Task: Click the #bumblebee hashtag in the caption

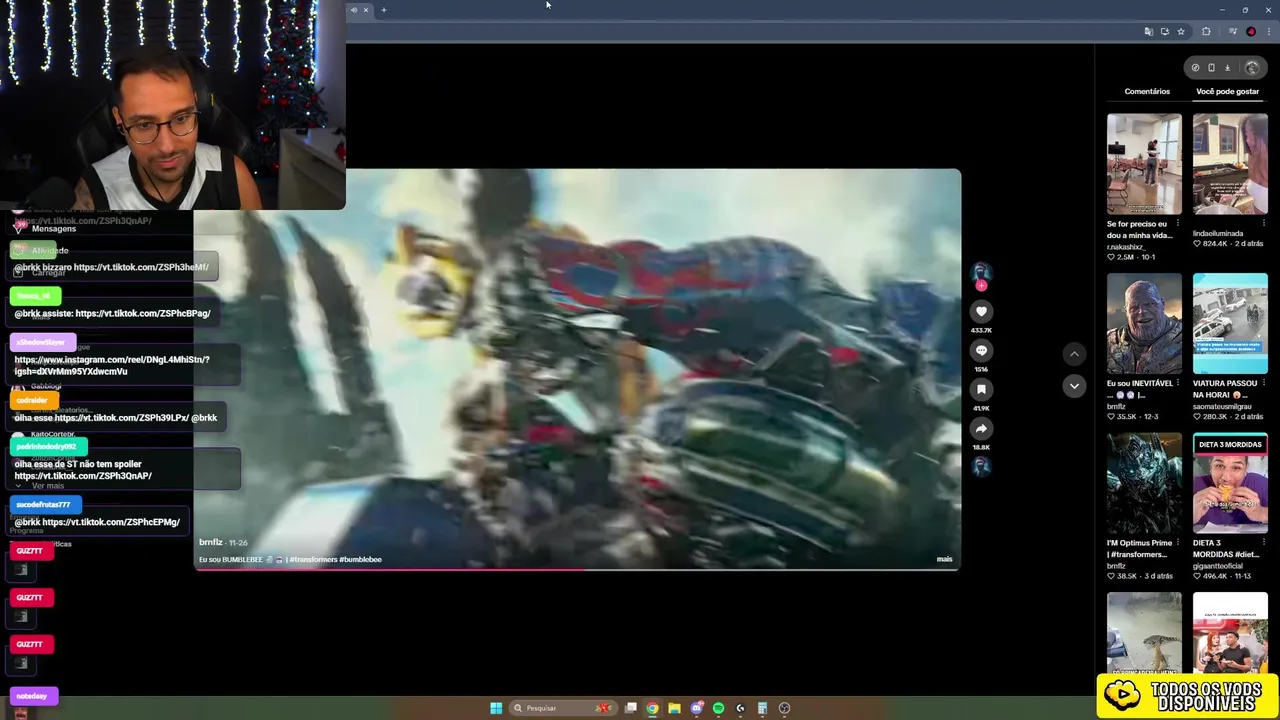Action: coord(360,559)
